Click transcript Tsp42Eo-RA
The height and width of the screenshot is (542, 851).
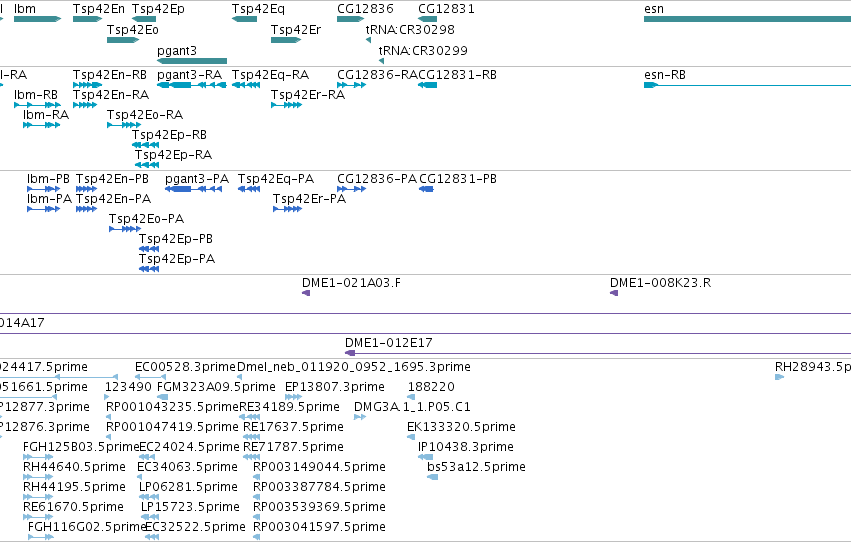click(x=124, y=125)
